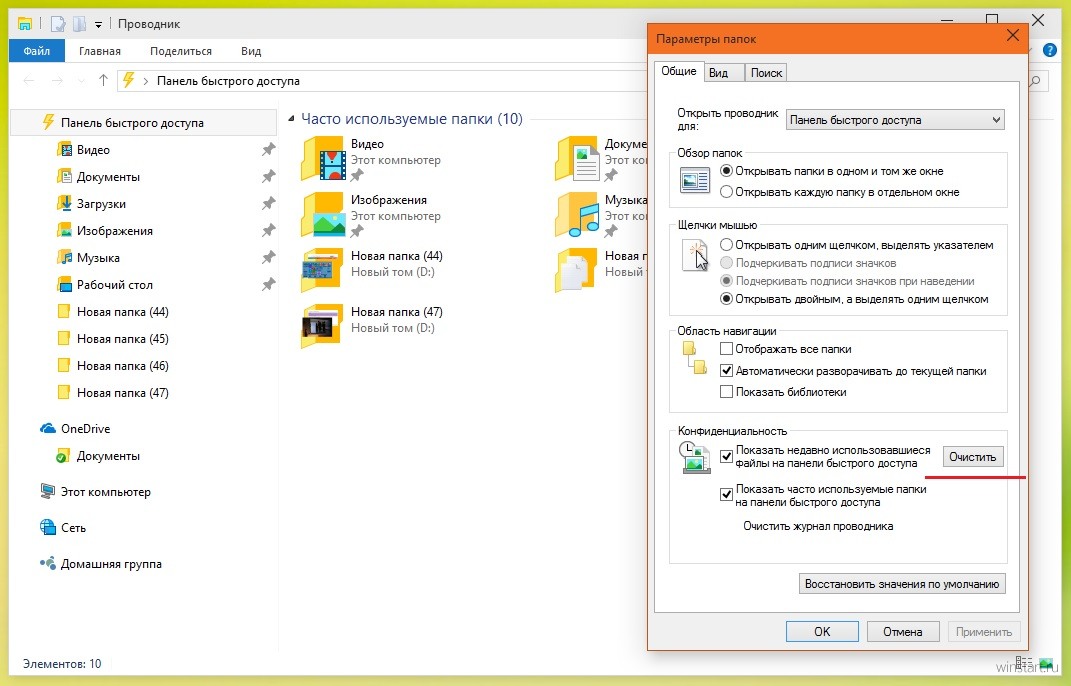The width and height of the screenshot is (1071, 686).
Task: Click the Images folder icon in sidebar
Action: pos(64,230)
